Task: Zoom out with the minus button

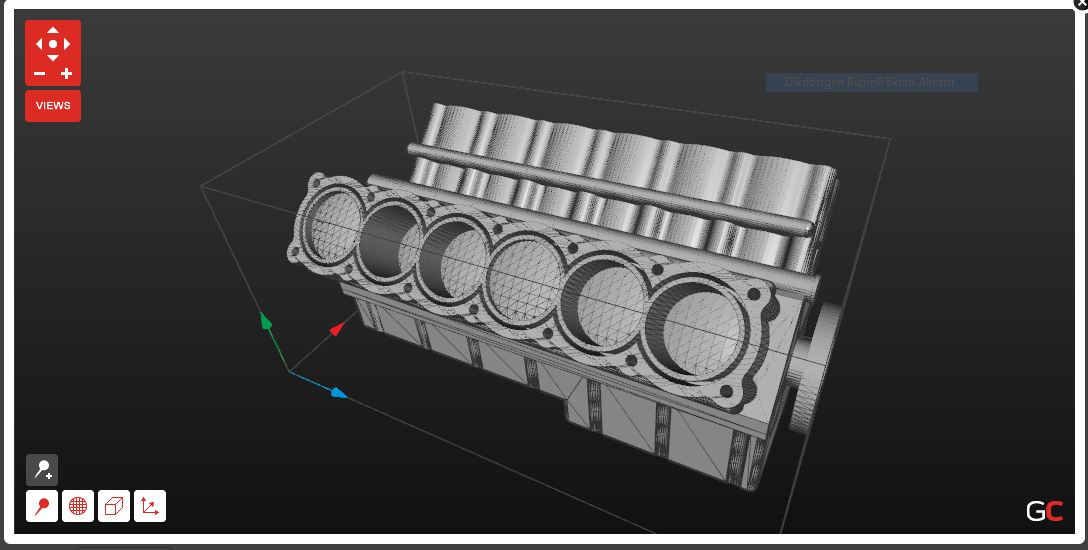Action: pos(40,74)
